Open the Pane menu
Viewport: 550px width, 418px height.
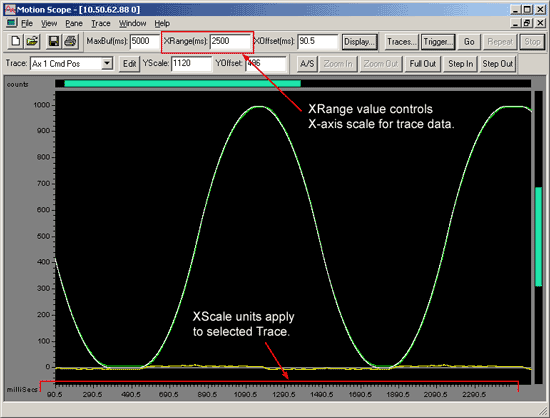click(74, 23)
